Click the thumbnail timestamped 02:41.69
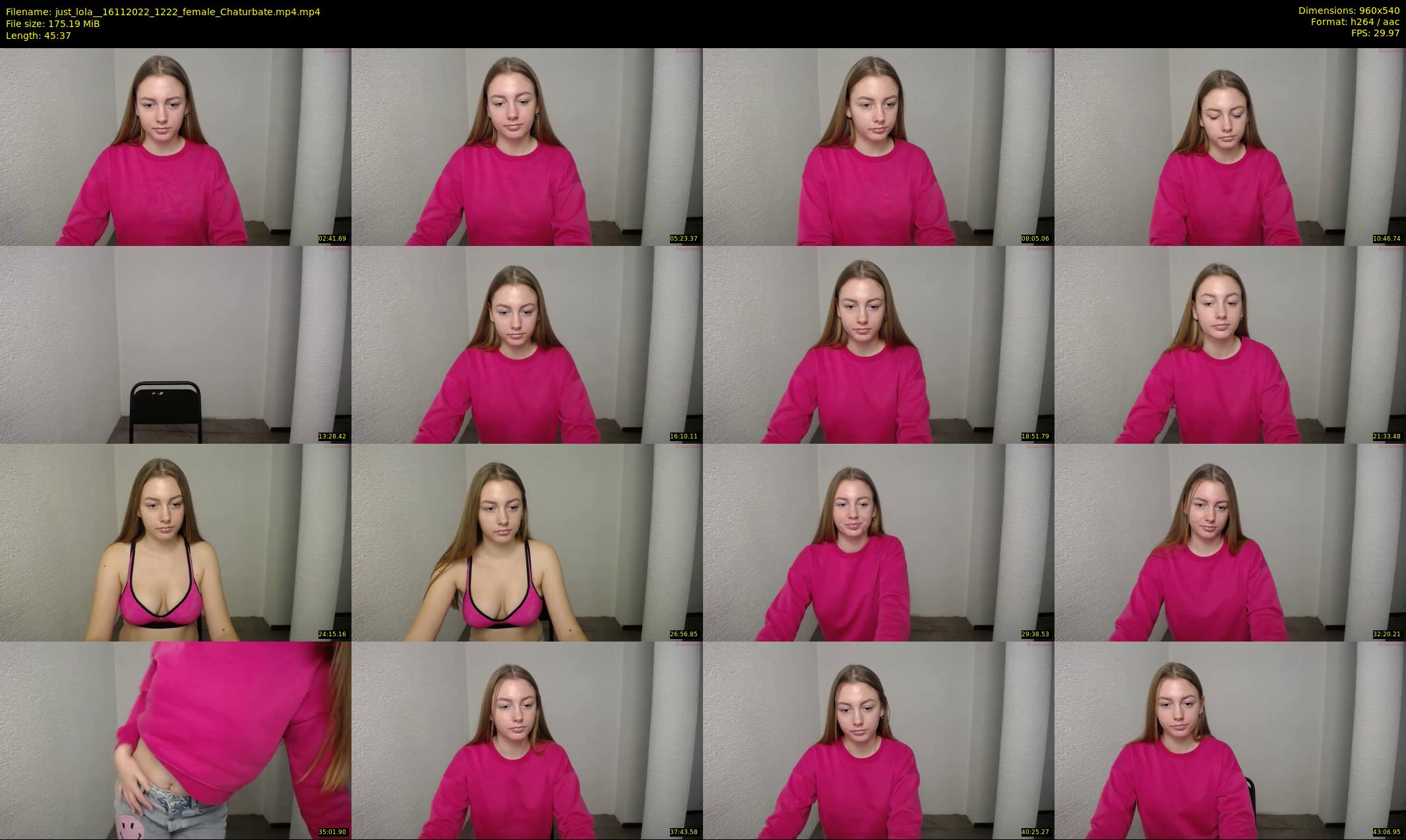Image resolution: width=1406 pixels, height=840 pixels. [x=175, y=146]
